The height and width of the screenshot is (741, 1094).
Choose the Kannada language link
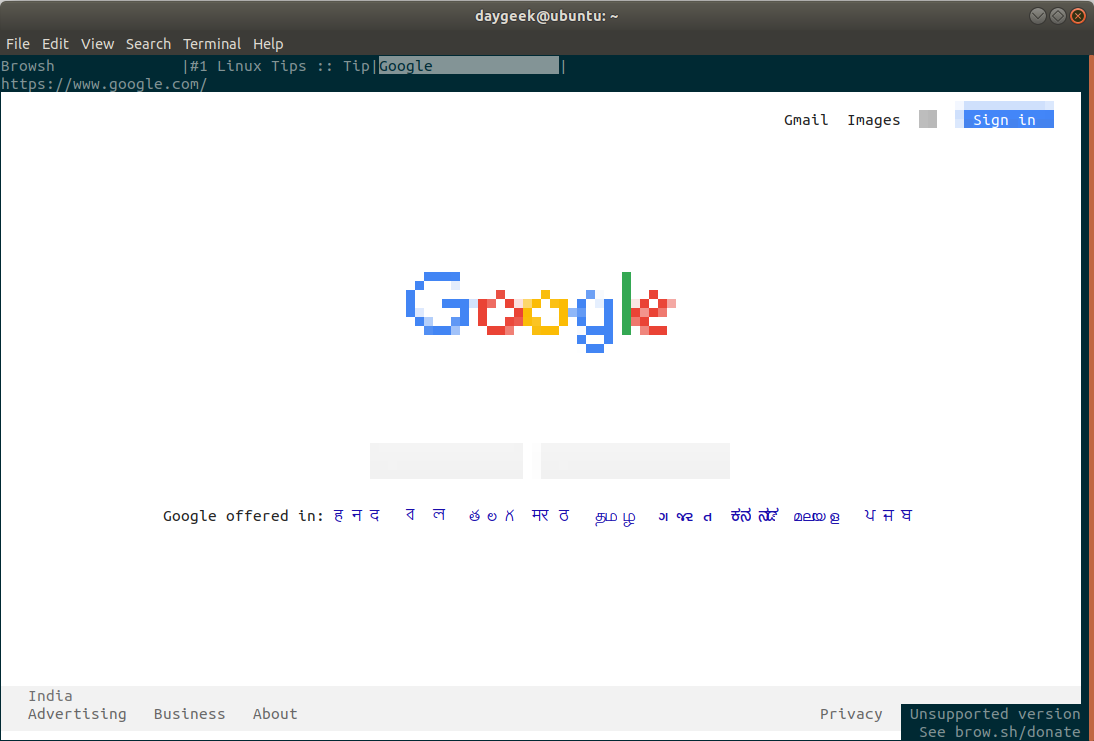[x=754, y=516]
